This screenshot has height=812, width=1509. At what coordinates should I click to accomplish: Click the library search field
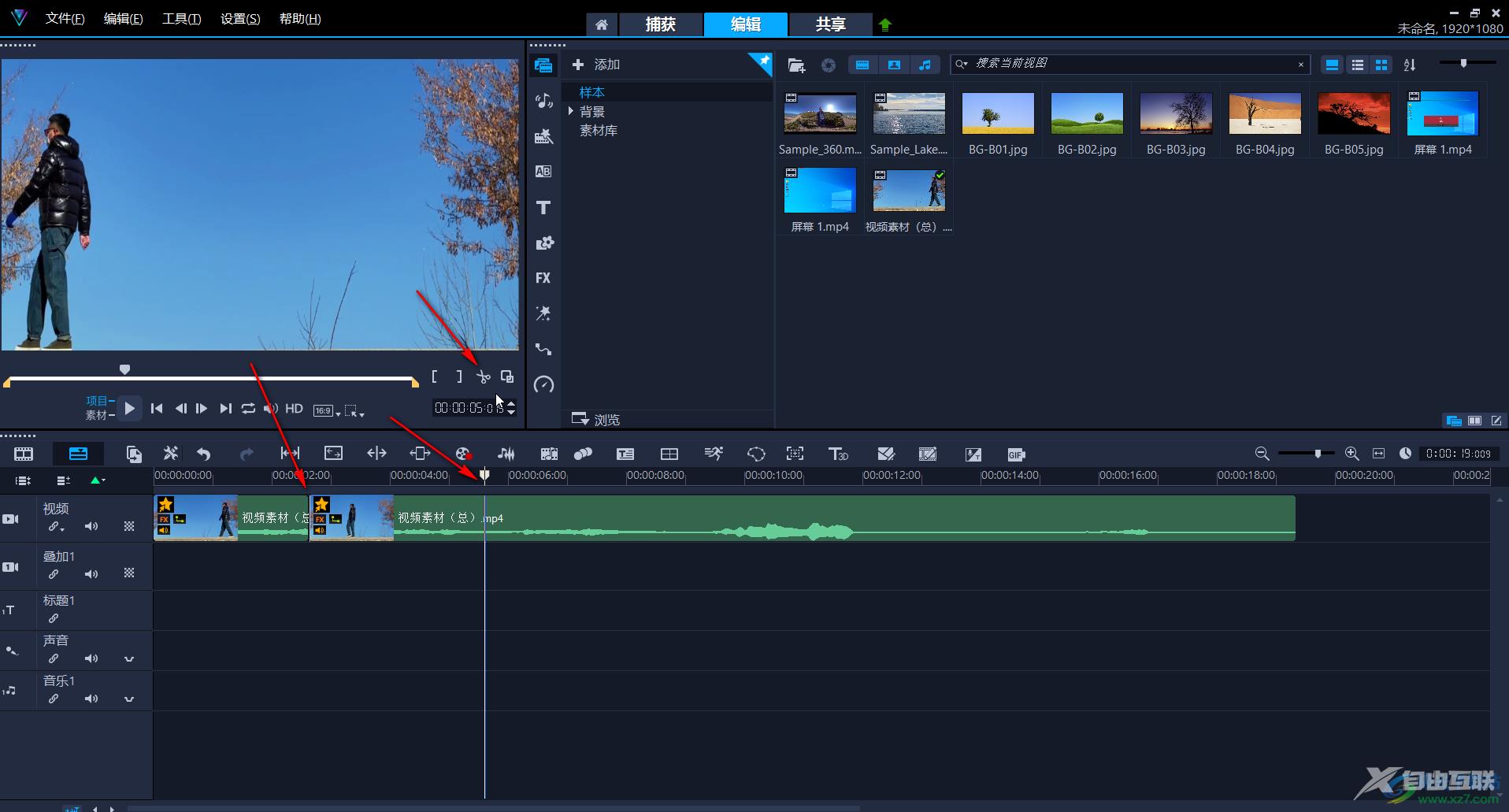(x=1130, y=64)
